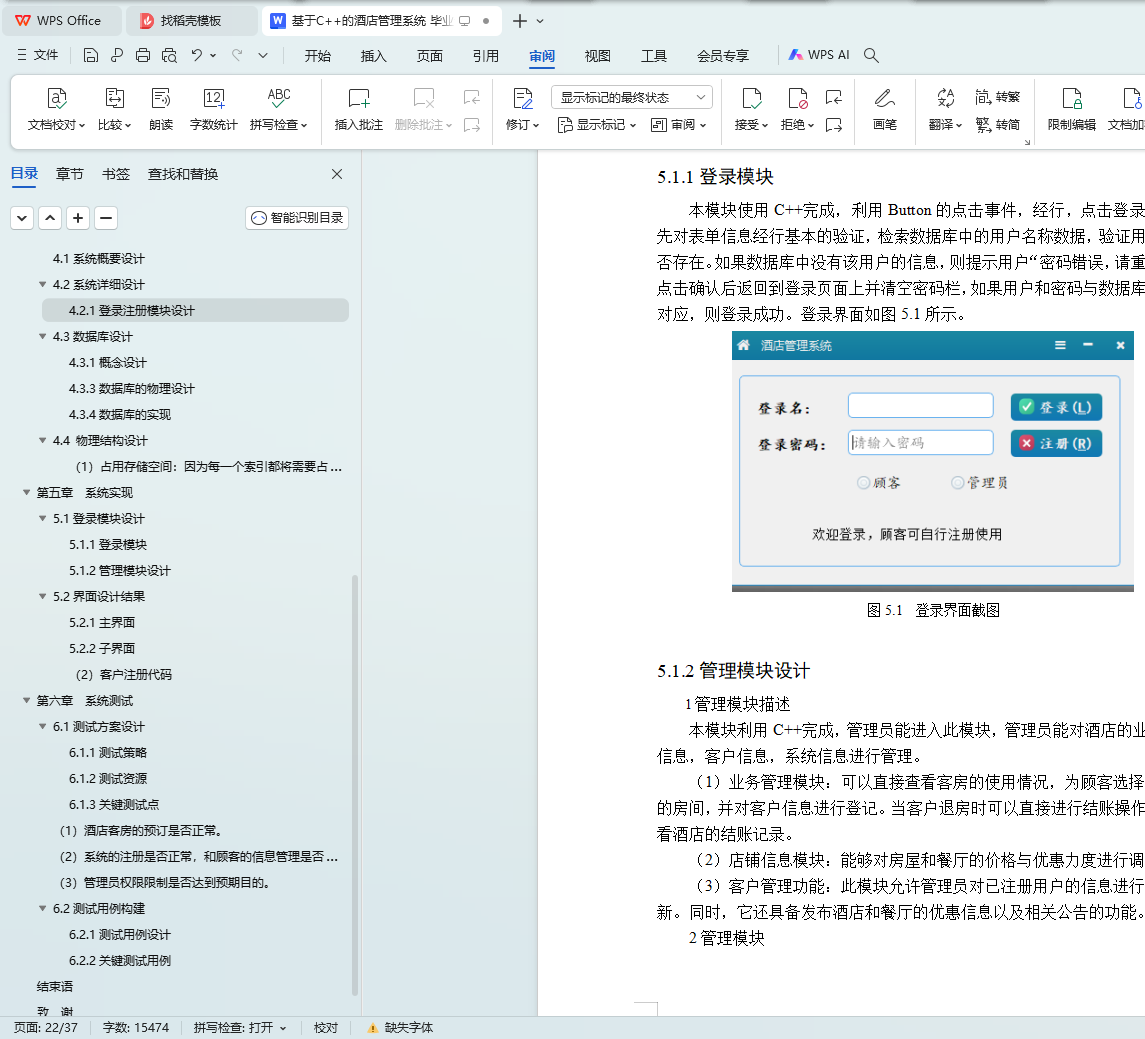Launch WPS AI

tap(819, 55)
